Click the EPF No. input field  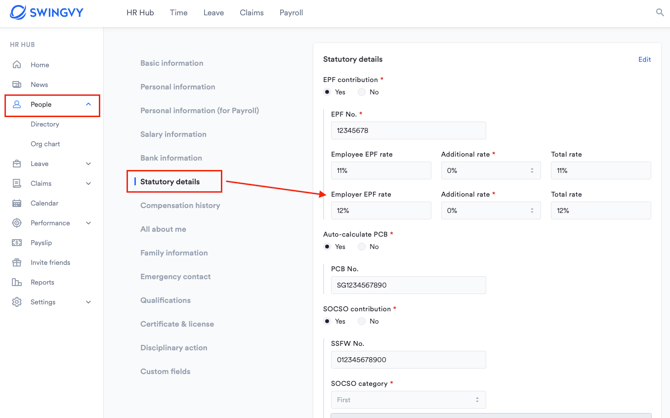(408, 131)
